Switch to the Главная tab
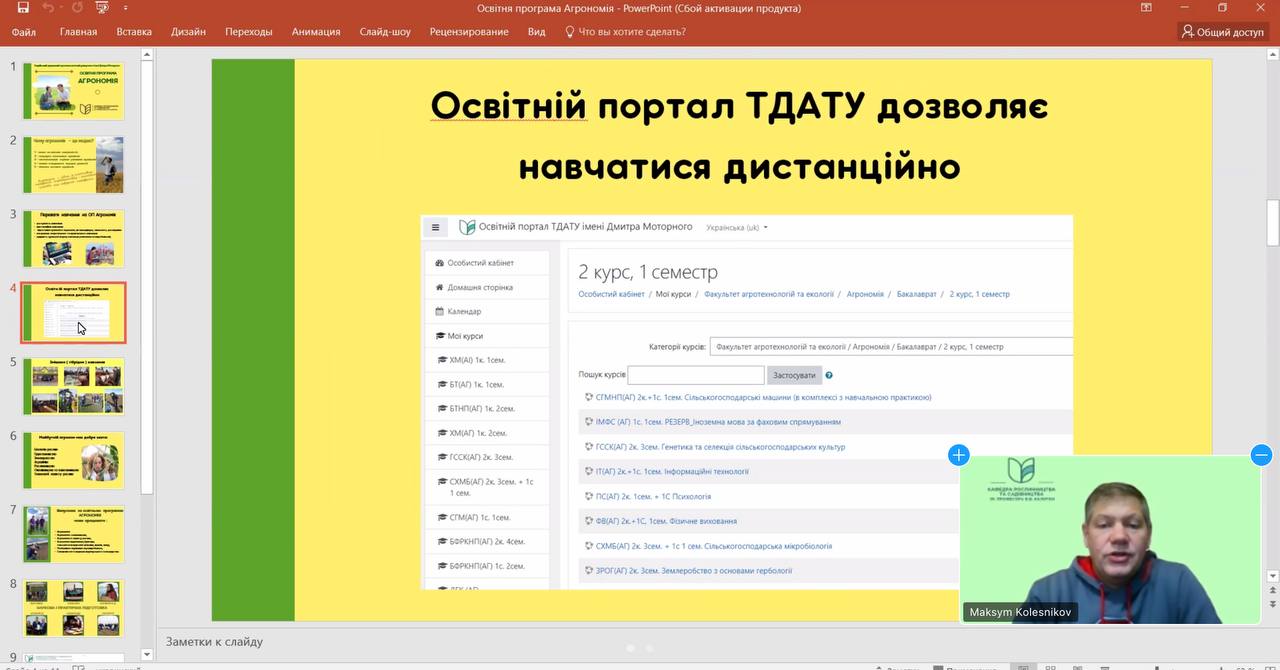The height and width of the screenshot is (670, 1280). point(78,31)
